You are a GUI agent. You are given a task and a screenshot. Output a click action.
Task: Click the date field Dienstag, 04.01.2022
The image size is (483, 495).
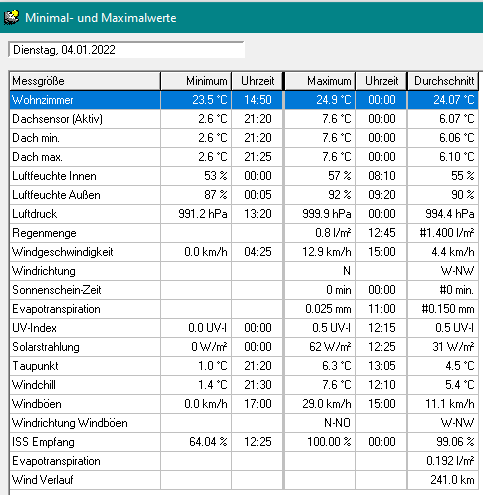[x=127, y=50]
